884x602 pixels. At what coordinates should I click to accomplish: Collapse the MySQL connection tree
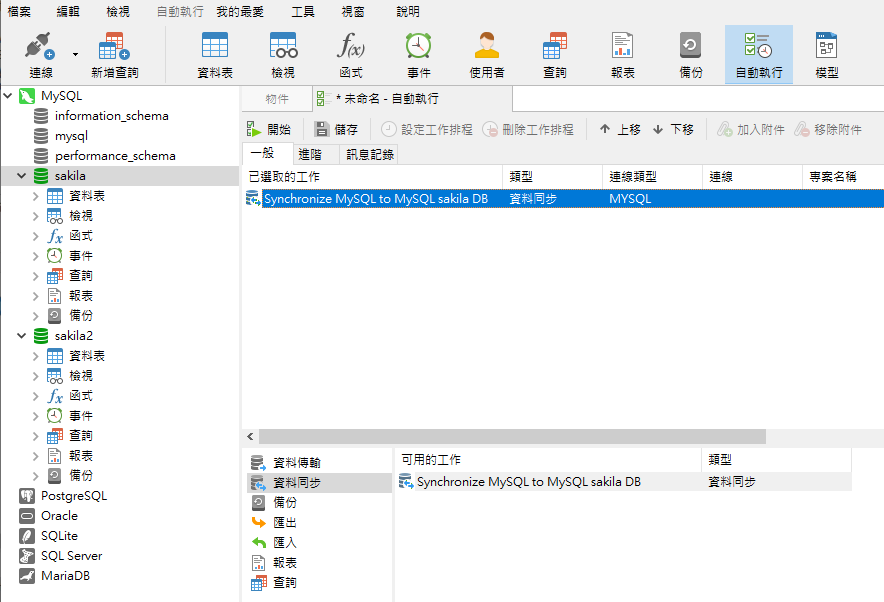point(8,96)
